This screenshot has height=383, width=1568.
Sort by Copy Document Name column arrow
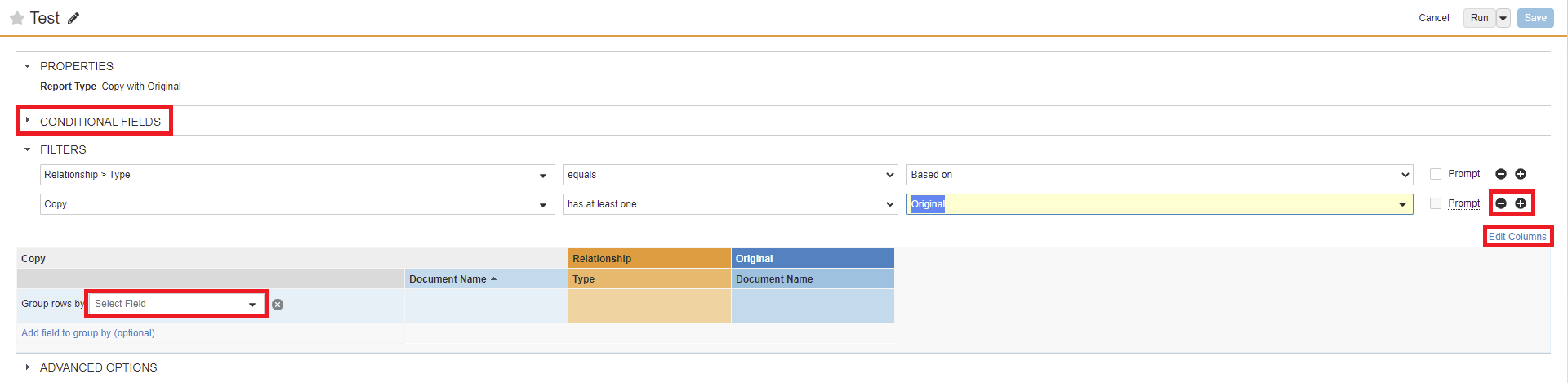[493, 279]
